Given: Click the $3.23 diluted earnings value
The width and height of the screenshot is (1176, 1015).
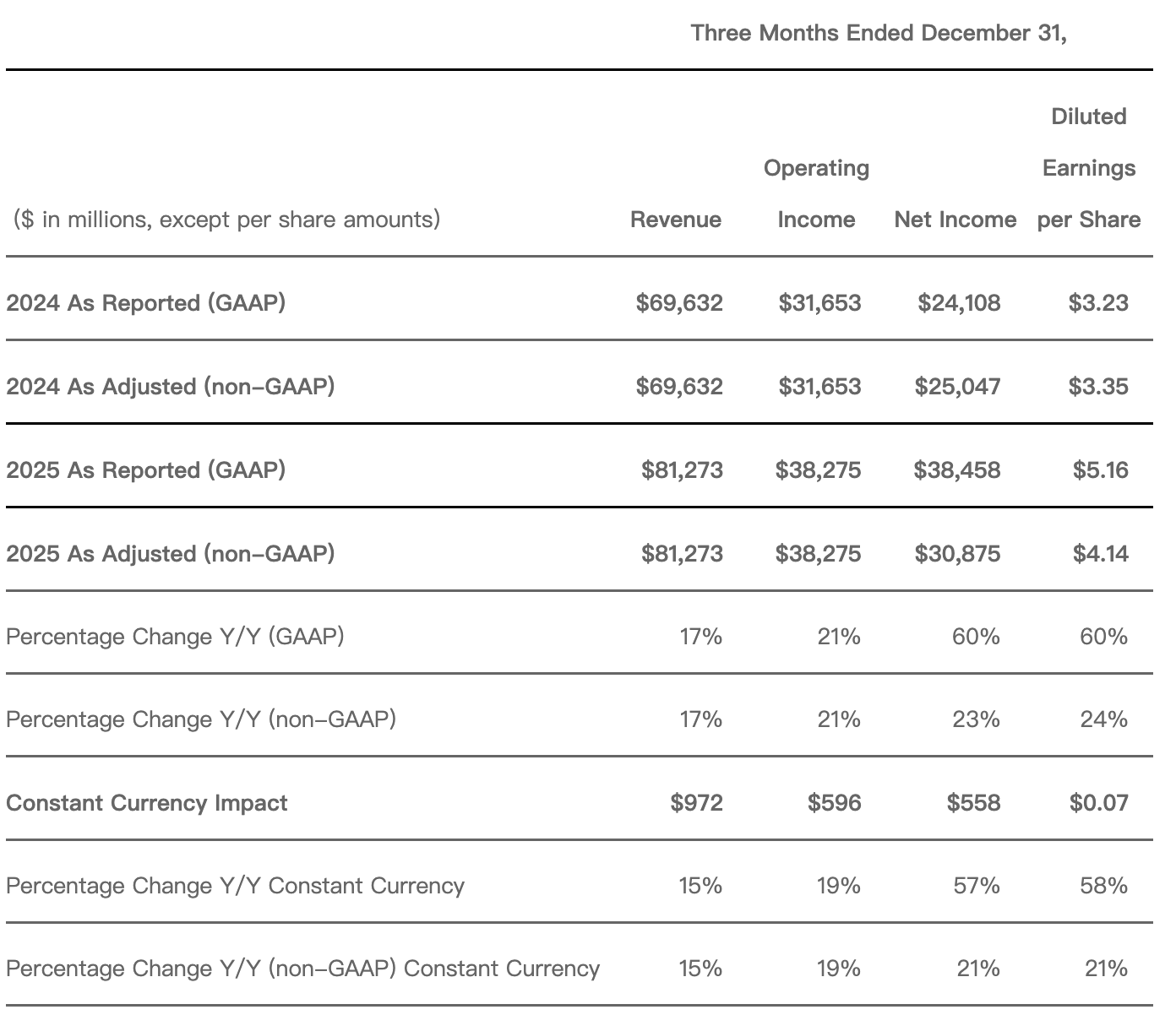Looking at the screenshot, I should coord(1097,302).
